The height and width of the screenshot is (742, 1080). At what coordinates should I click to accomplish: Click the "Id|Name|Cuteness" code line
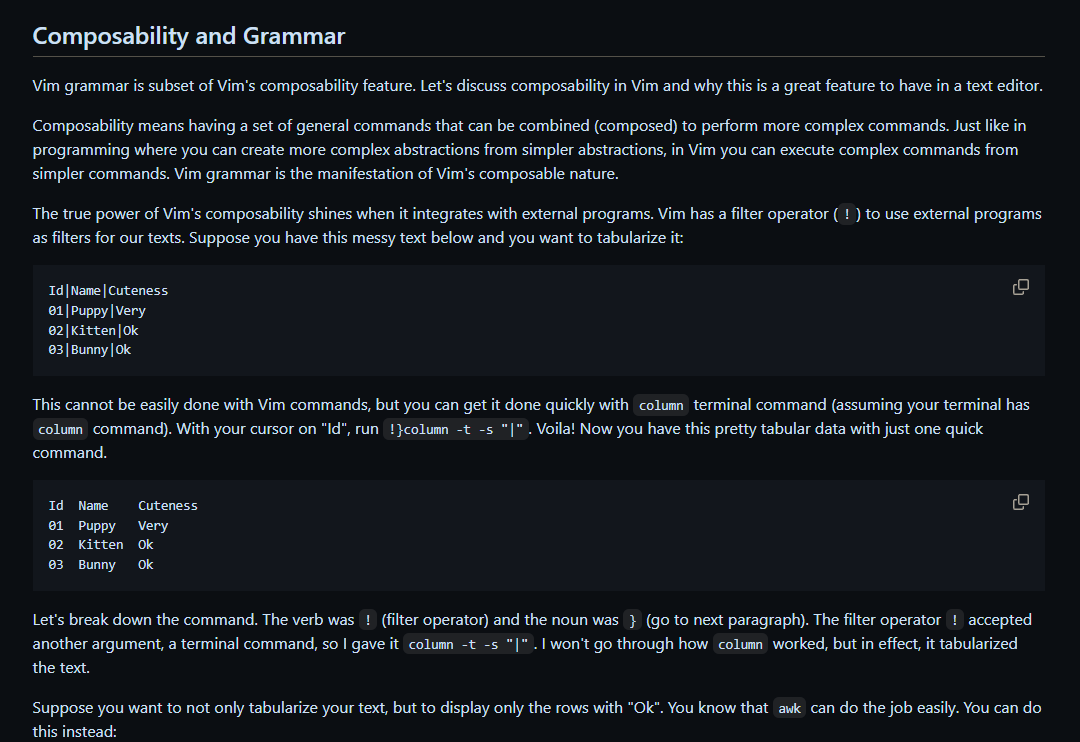click(108, 291)
